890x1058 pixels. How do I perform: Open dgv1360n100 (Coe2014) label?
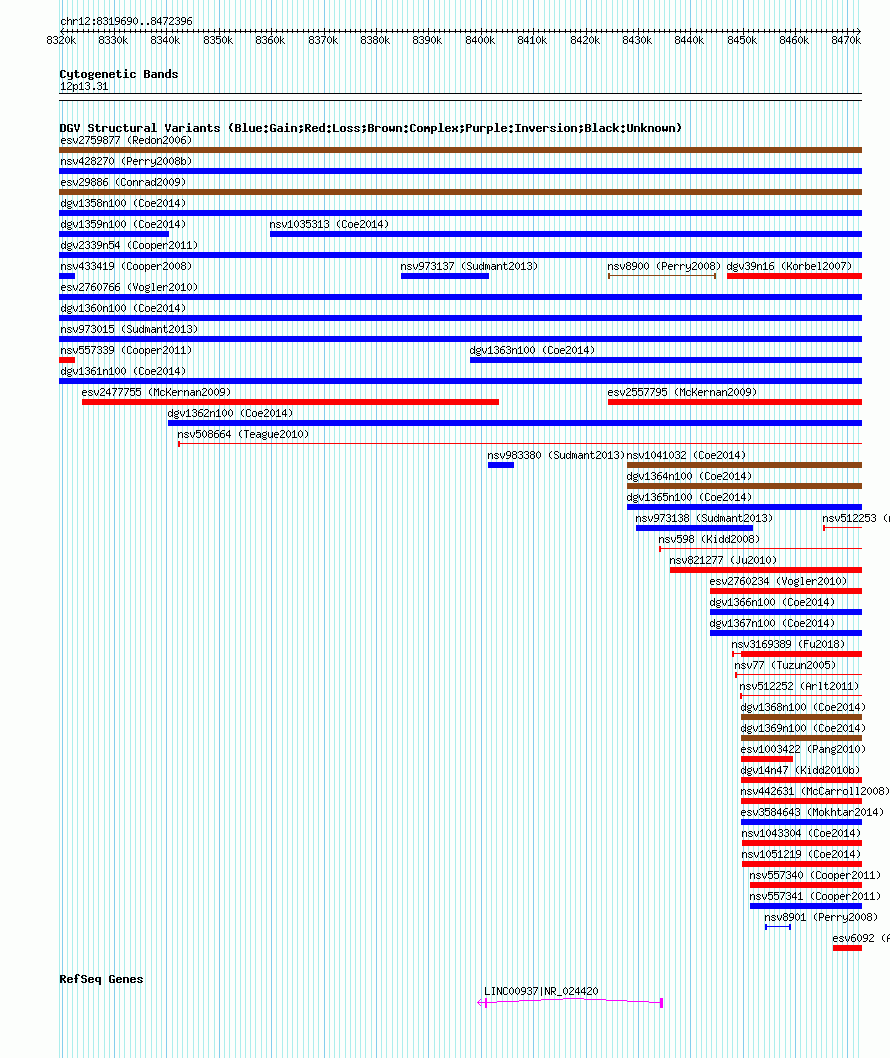coord(123,308)
